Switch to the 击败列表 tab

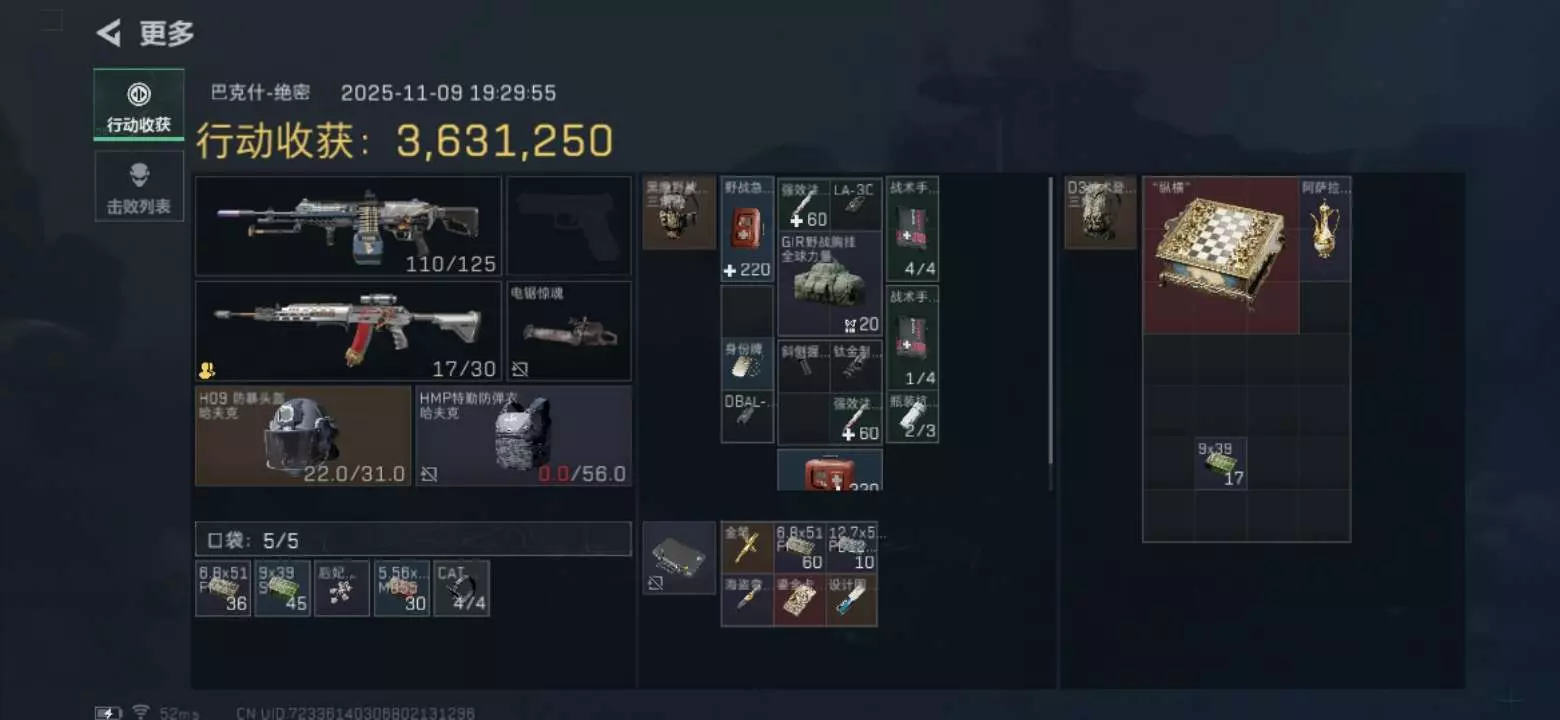coord(139,186)
